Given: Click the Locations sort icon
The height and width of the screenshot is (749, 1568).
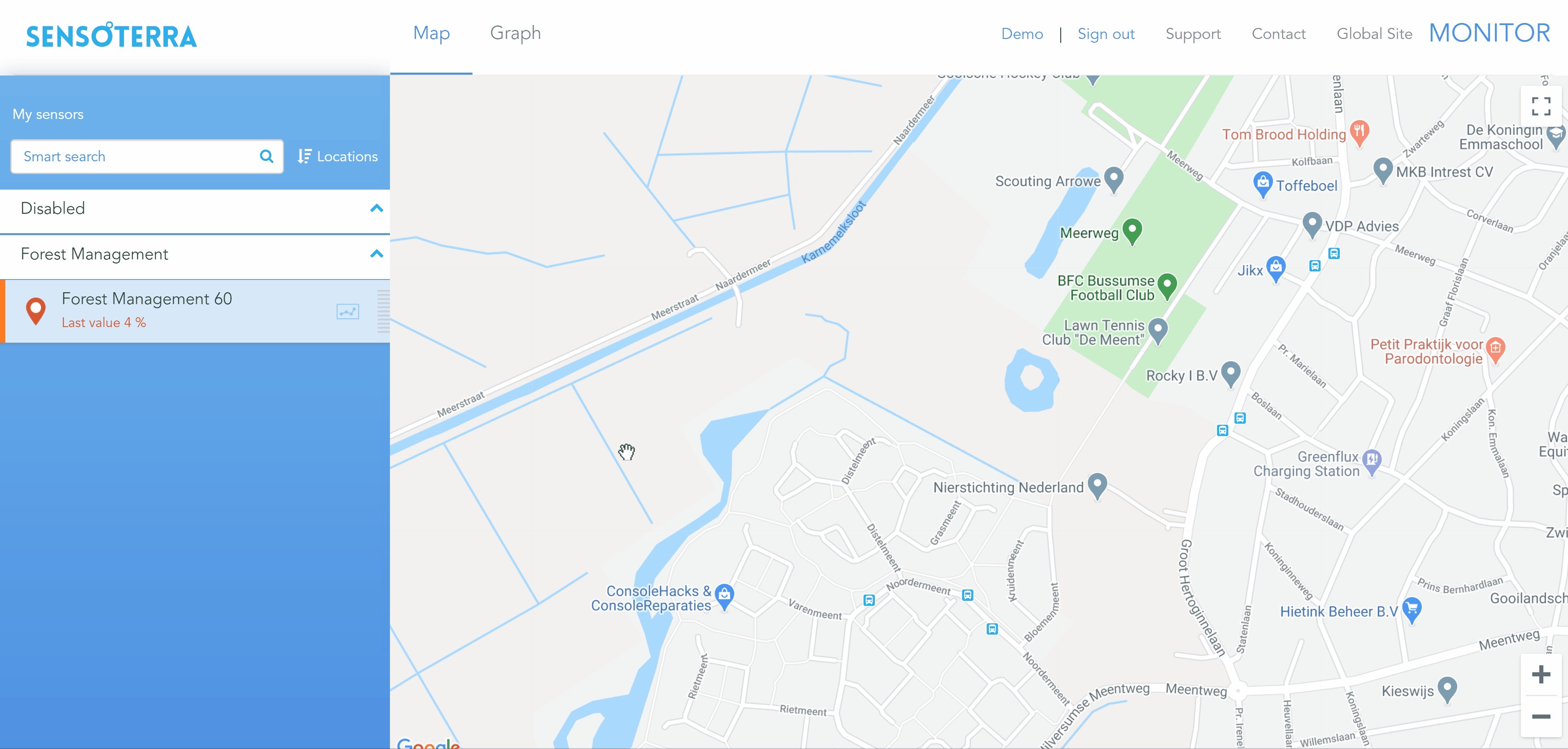Looking at the screenshot, I should [304, 156].
